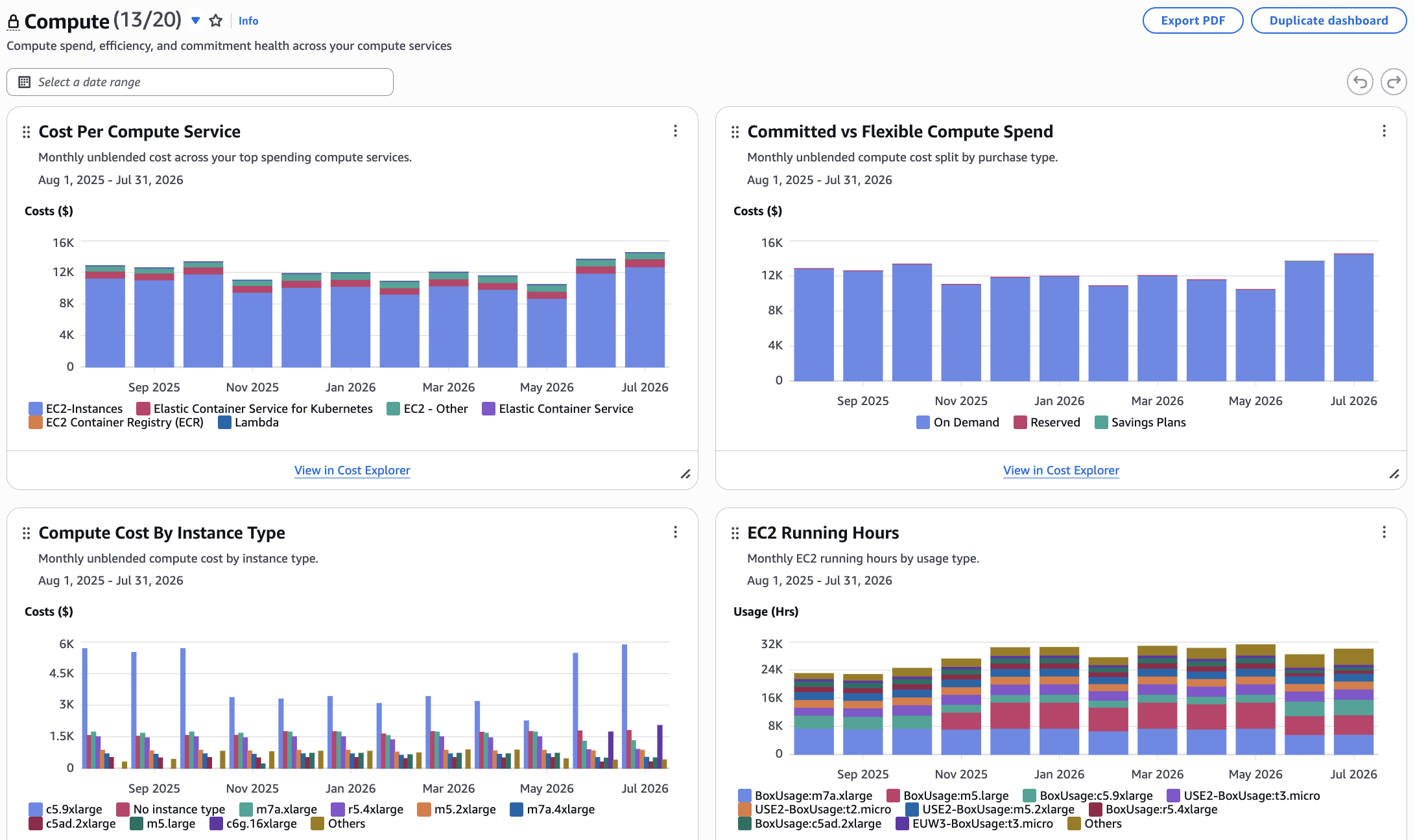1415x840 pixels.
Task: Click Jul 2026 bar in Cost Per Compute Service
Action: (645, 310)
